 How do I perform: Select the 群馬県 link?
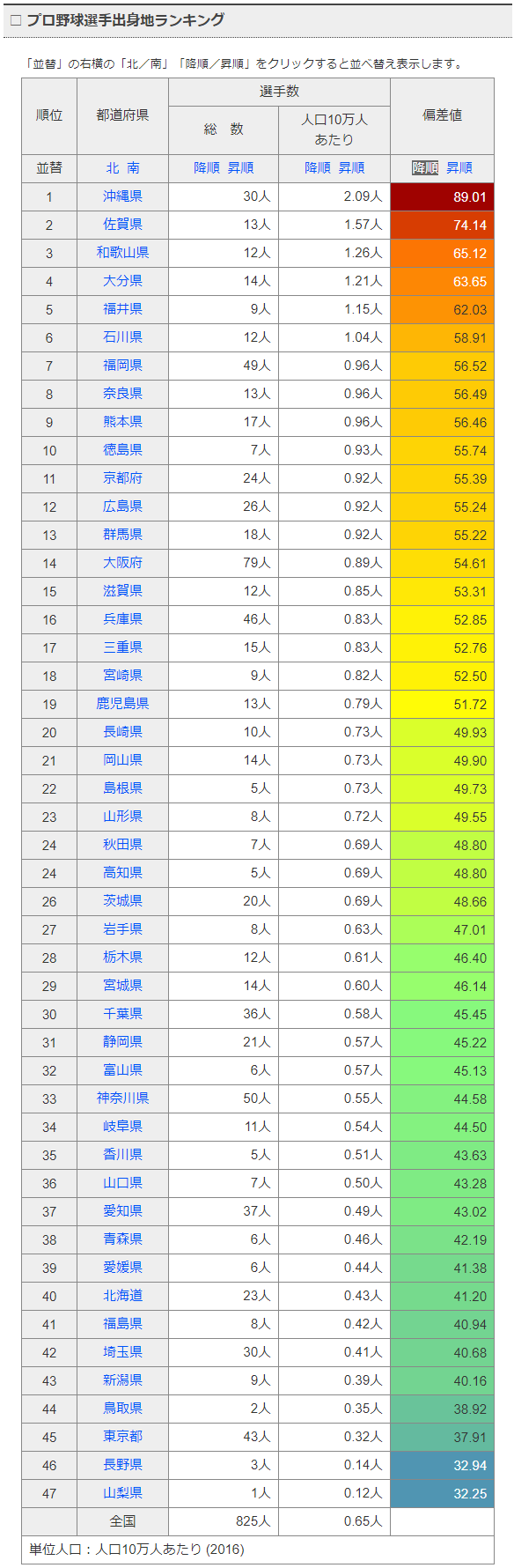pyautogui.click(x=122, y=535)
